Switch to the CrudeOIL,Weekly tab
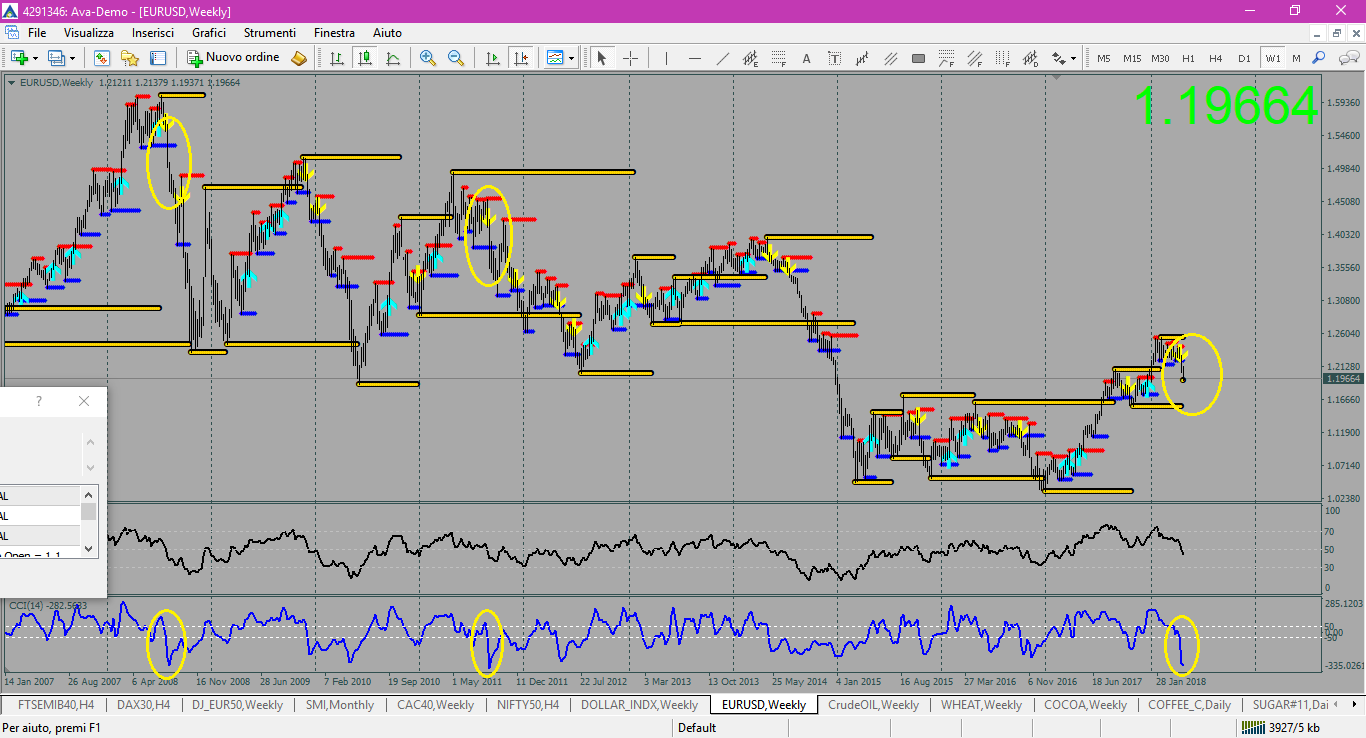The width and height of the screenshot is (1366, 738). (874, 705)
